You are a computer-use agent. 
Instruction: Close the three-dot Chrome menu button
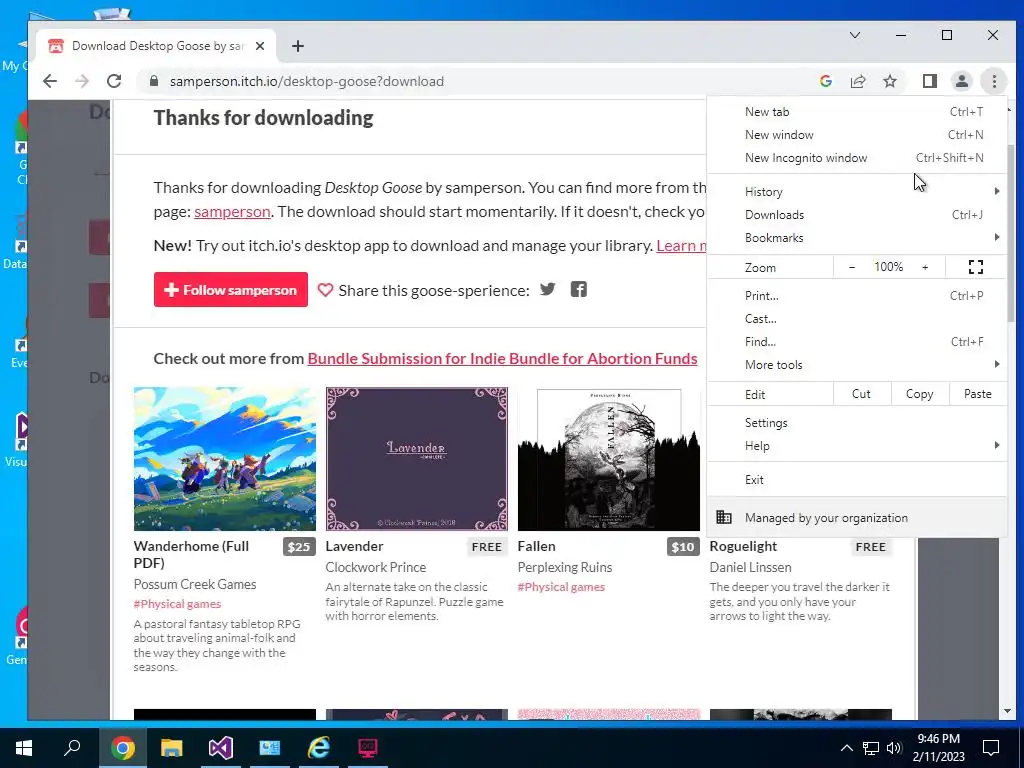click(x=994, y=81)
